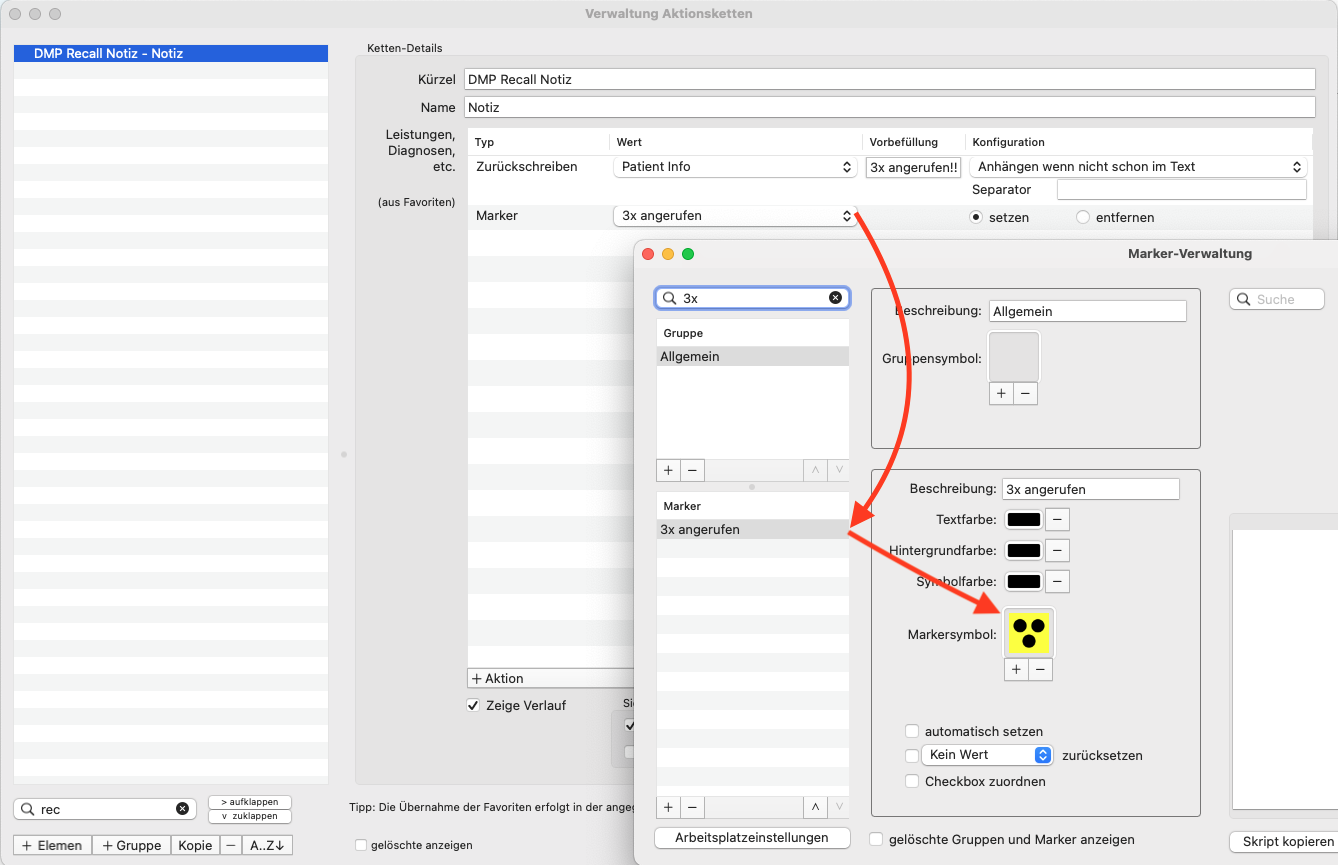This screenshot has width=1338, height=865.
Task: Clear the 3x marker search field
Action: pos(835,298)
